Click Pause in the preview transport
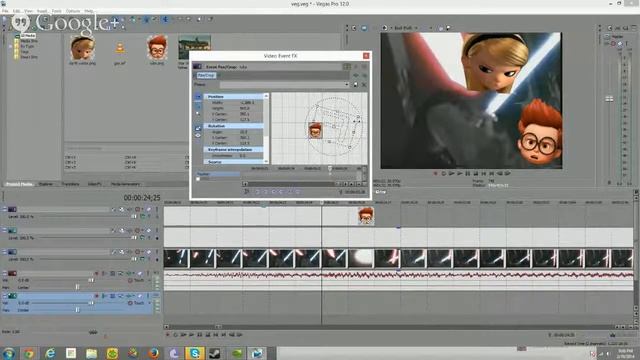The width and height of the screenshot is (640, 360). tap(468, 174)
